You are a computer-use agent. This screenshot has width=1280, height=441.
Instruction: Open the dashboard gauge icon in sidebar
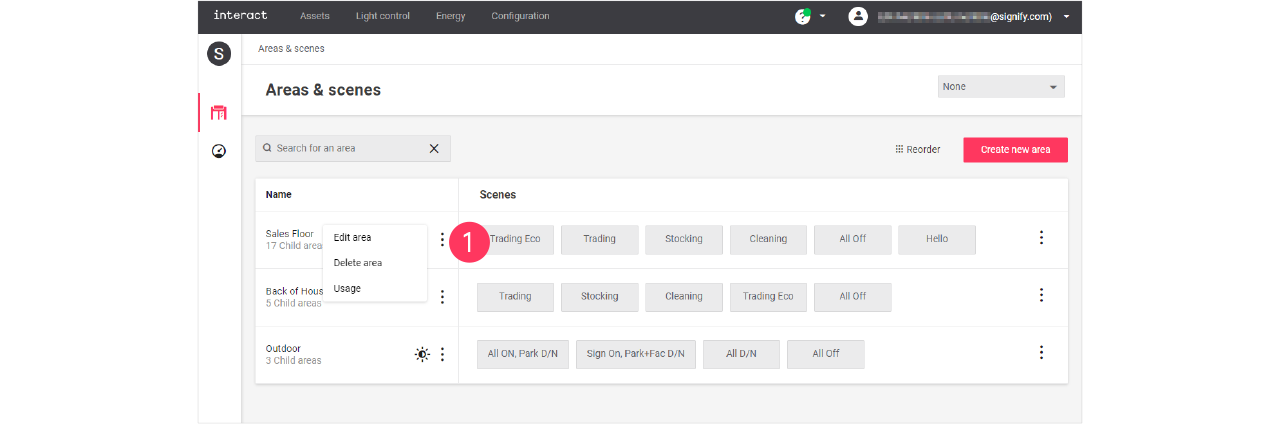pos(218,152)
